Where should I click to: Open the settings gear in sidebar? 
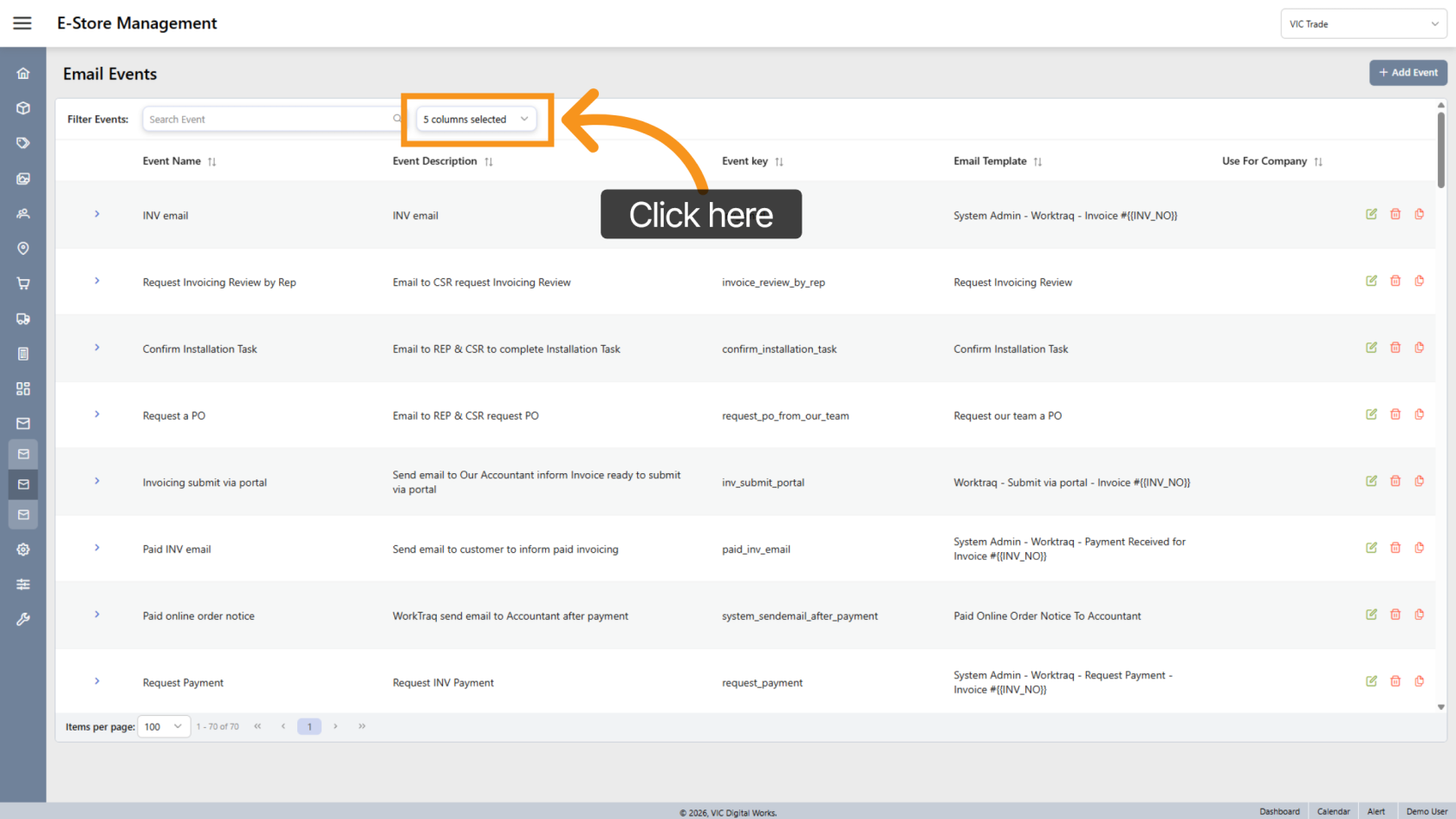coord(23,549)
